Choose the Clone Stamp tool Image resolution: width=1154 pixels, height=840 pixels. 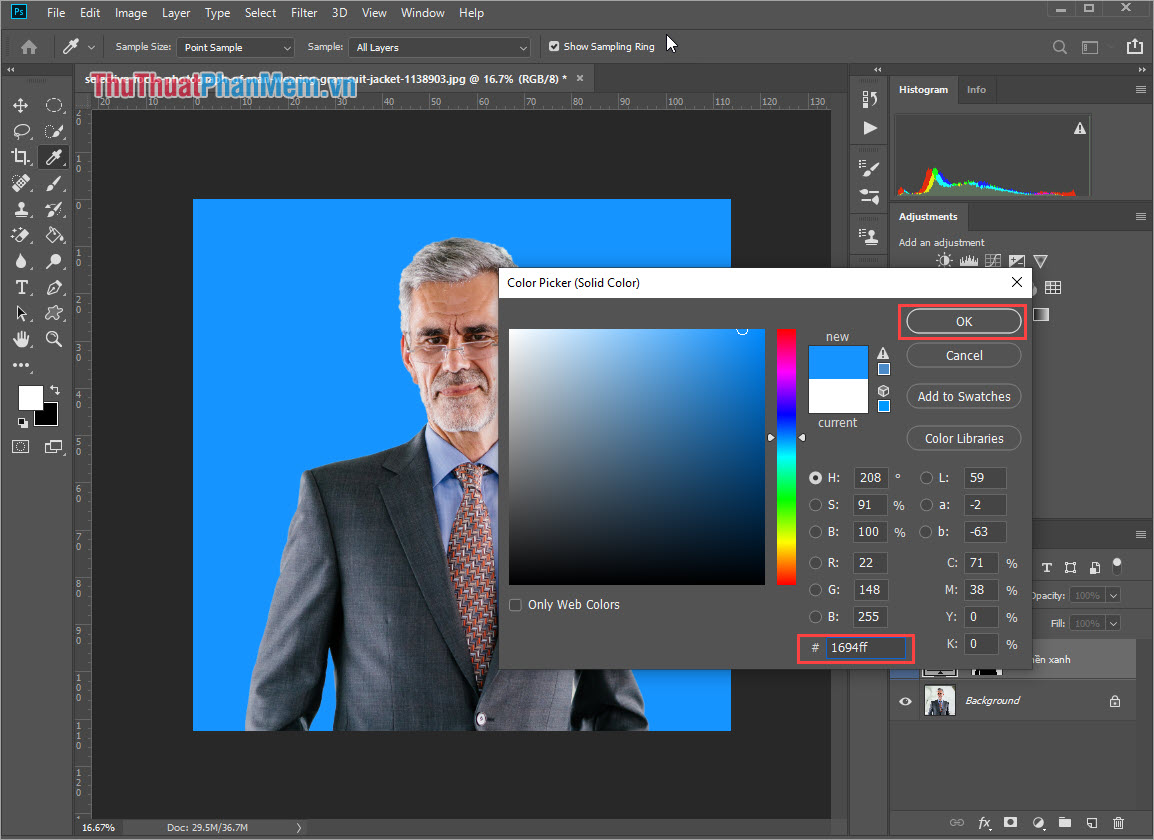(21, 209)
